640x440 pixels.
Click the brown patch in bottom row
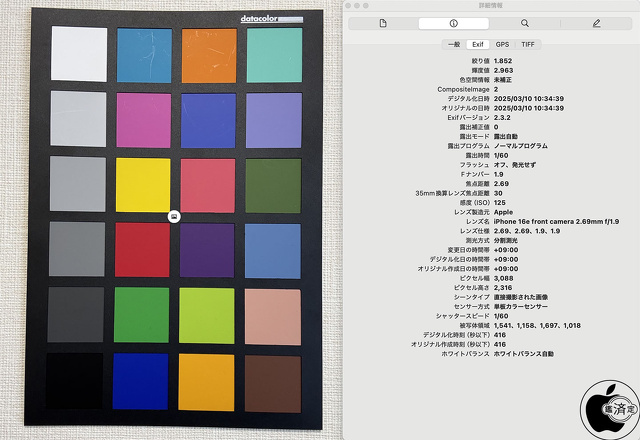(x=274, y=380)
